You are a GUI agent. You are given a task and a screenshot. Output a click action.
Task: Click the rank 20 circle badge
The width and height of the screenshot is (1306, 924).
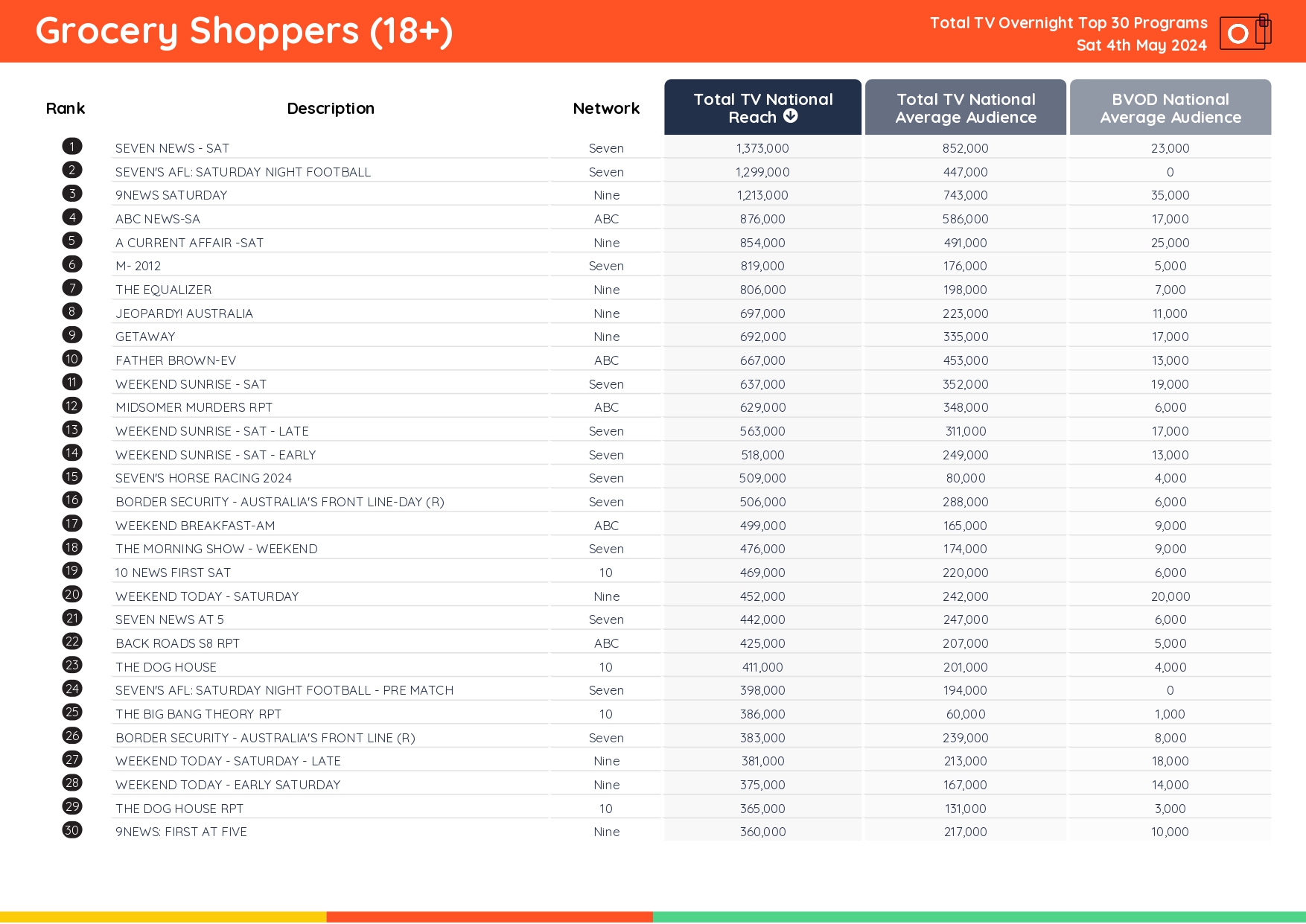72,595
